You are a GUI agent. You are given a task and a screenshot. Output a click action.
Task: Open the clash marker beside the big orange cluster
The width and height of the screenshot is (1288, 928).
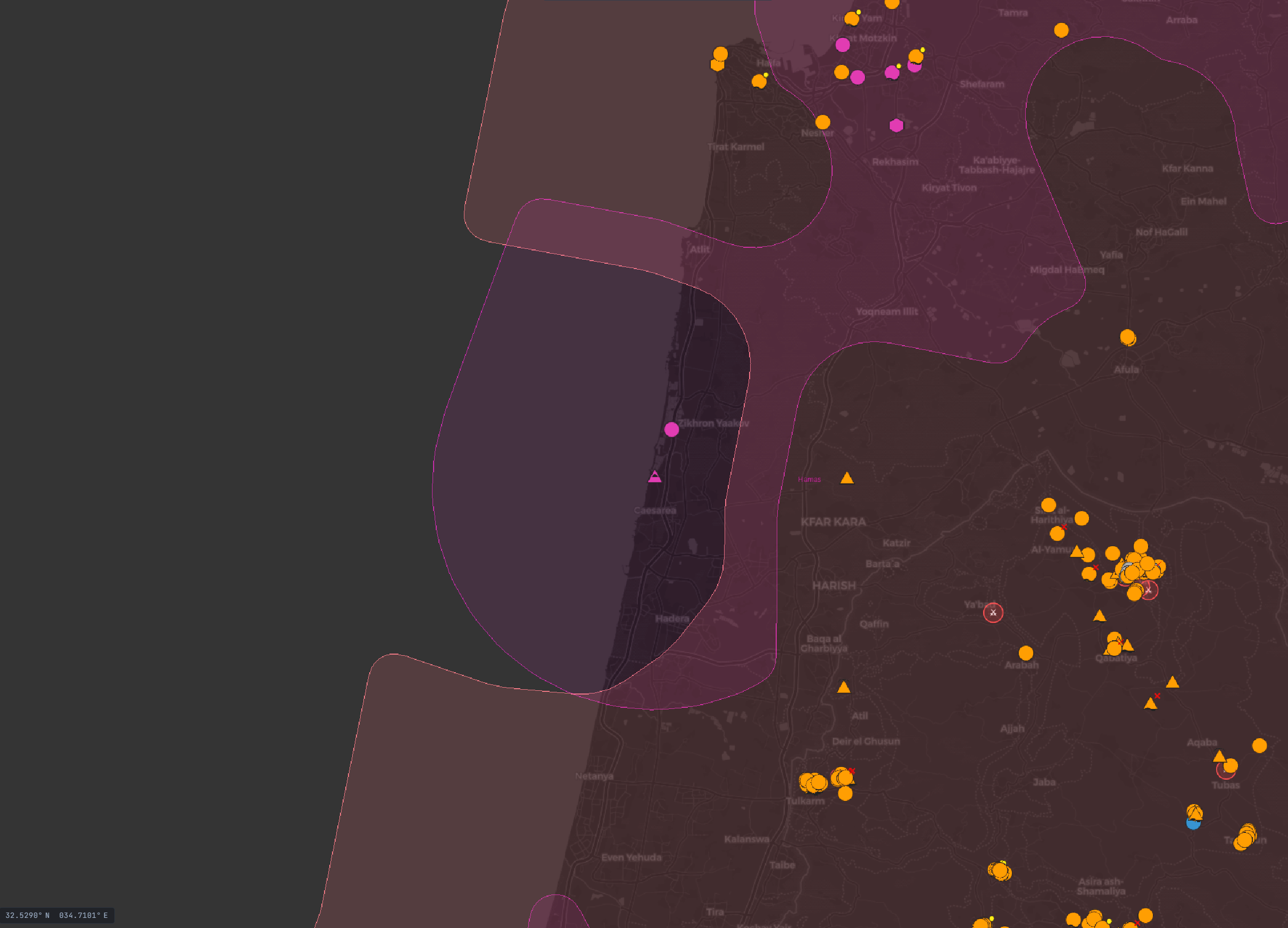(x=1148, y=590)
